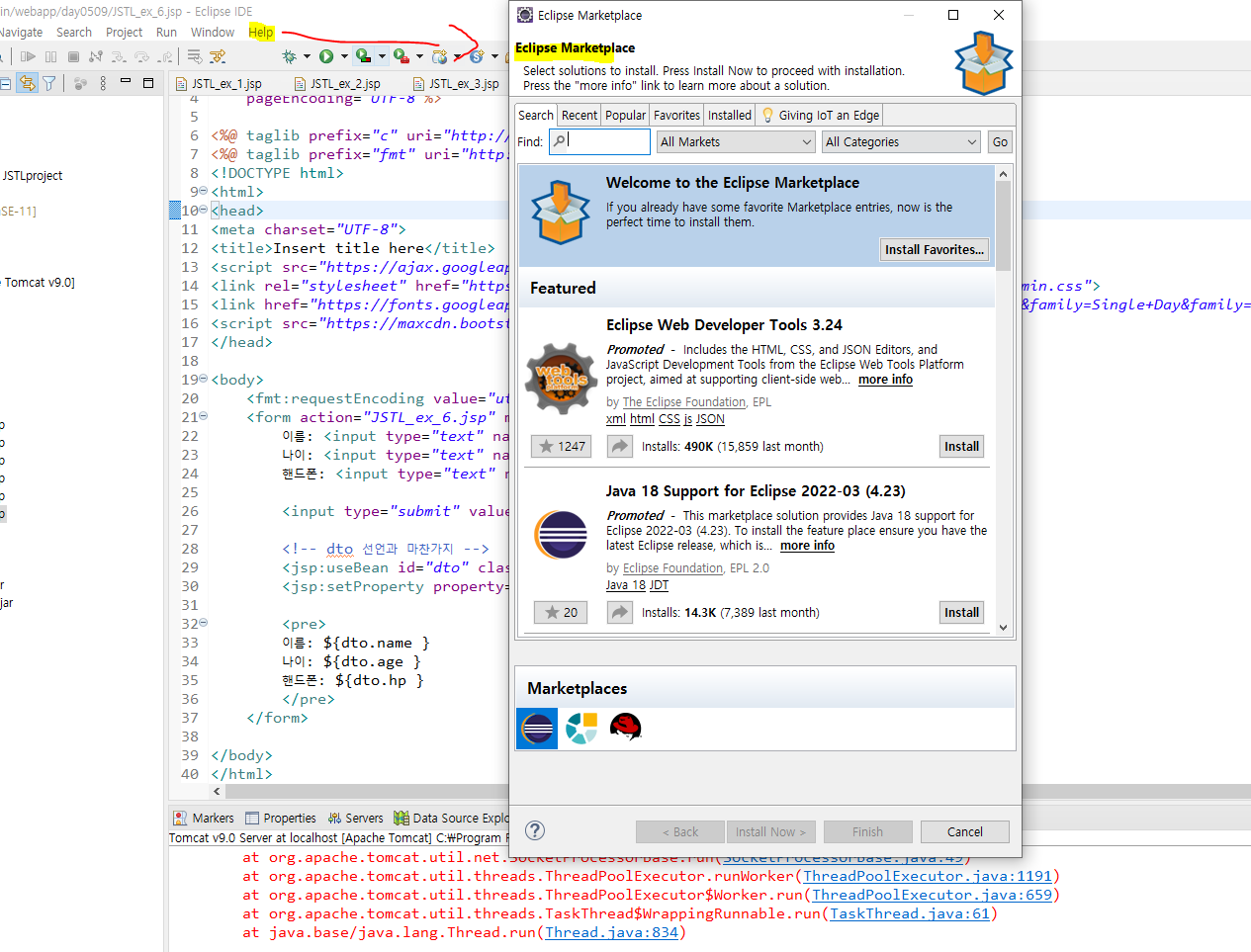Open the Help menu in Eclipse
Screen dimensions: 1251x952
coord(261,33)
